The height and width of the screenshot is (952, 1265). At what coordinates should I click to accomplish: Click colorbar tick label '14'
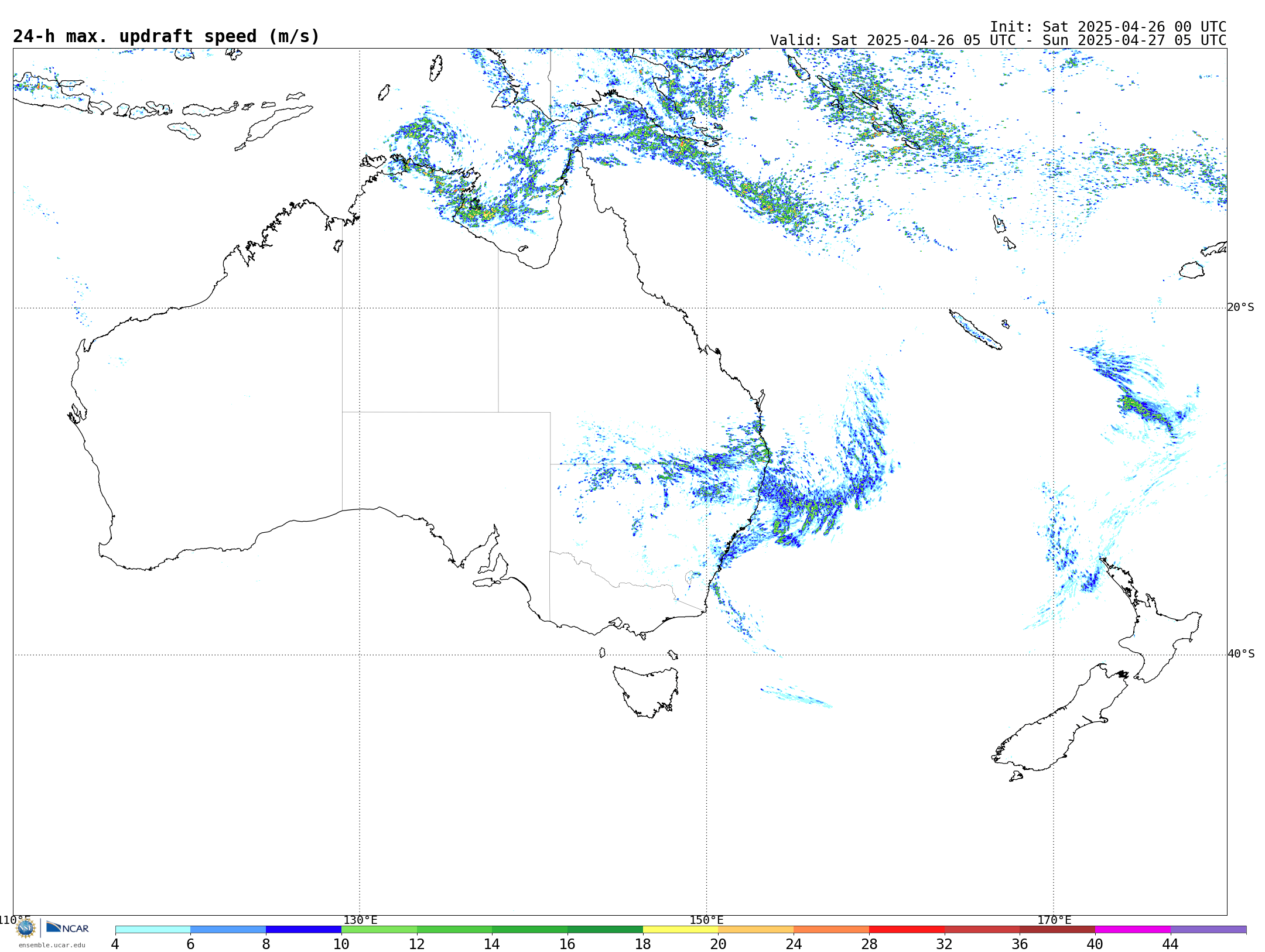pyautogui.click(x=492, y=944)
